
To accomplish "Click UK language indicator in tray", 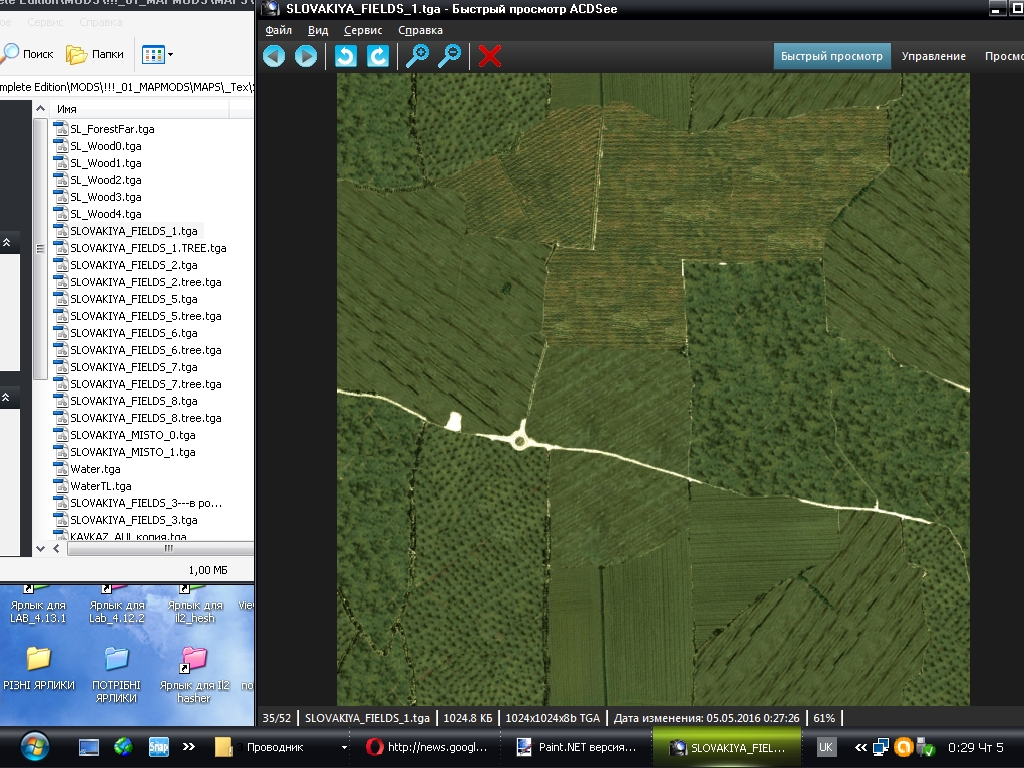I will (x=825, y=747).
